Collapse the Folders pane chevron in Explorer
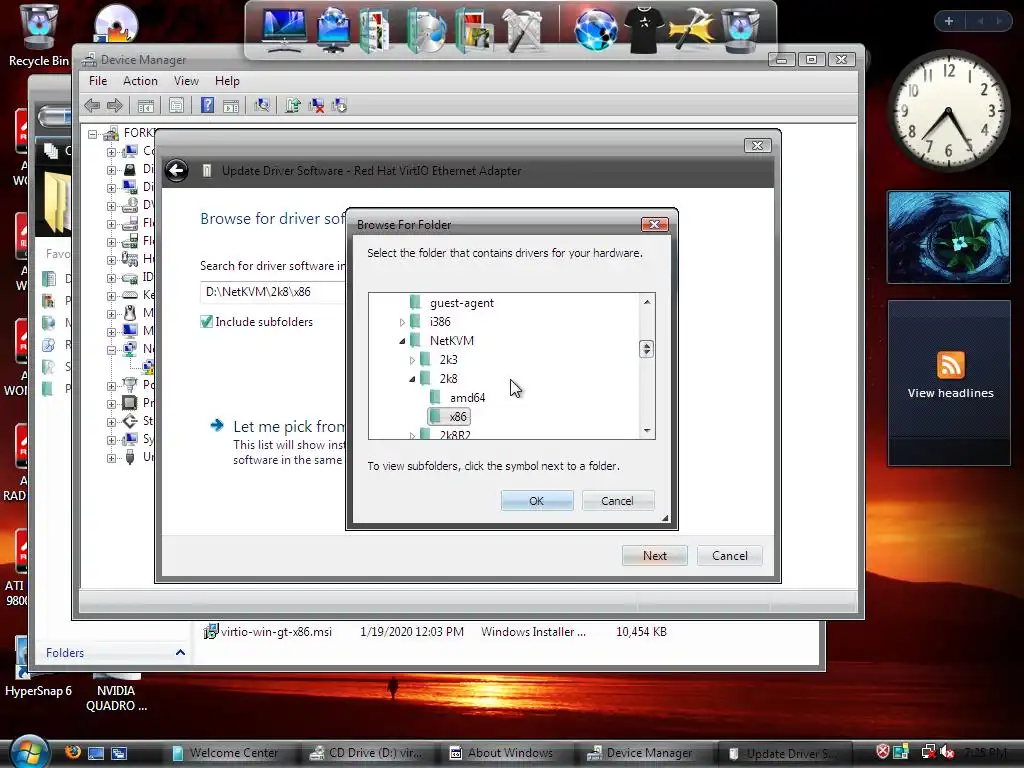The image size is (1024, 768). coord(180,652)
